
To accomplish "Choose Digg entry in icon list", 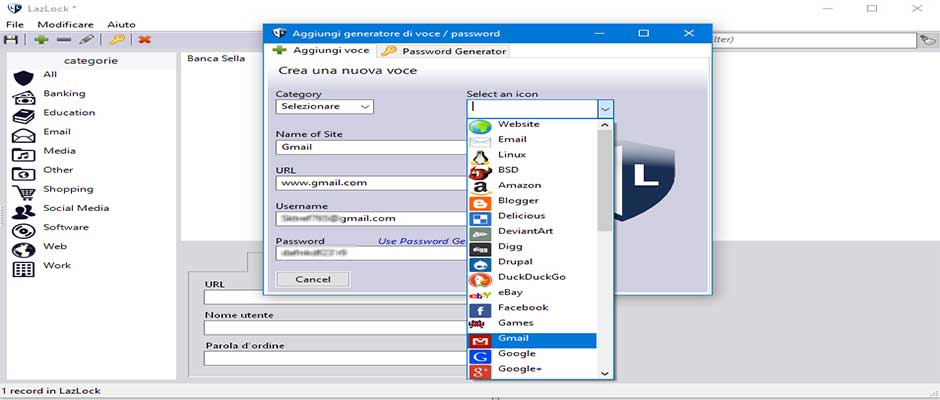I will click(532, 246).
